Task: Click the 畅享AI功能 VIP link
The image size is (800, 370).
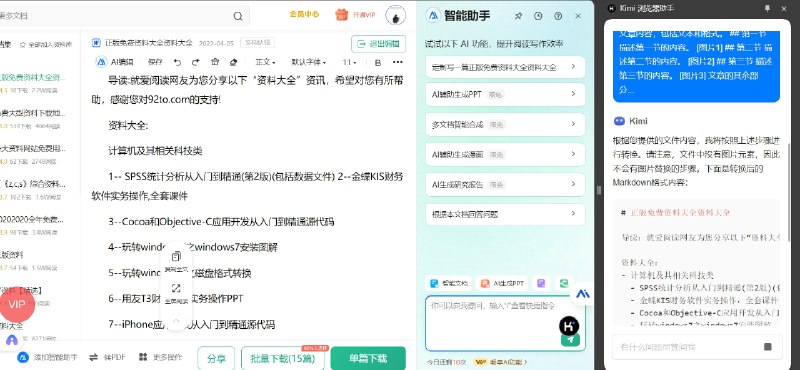Action: pos(501,362)
